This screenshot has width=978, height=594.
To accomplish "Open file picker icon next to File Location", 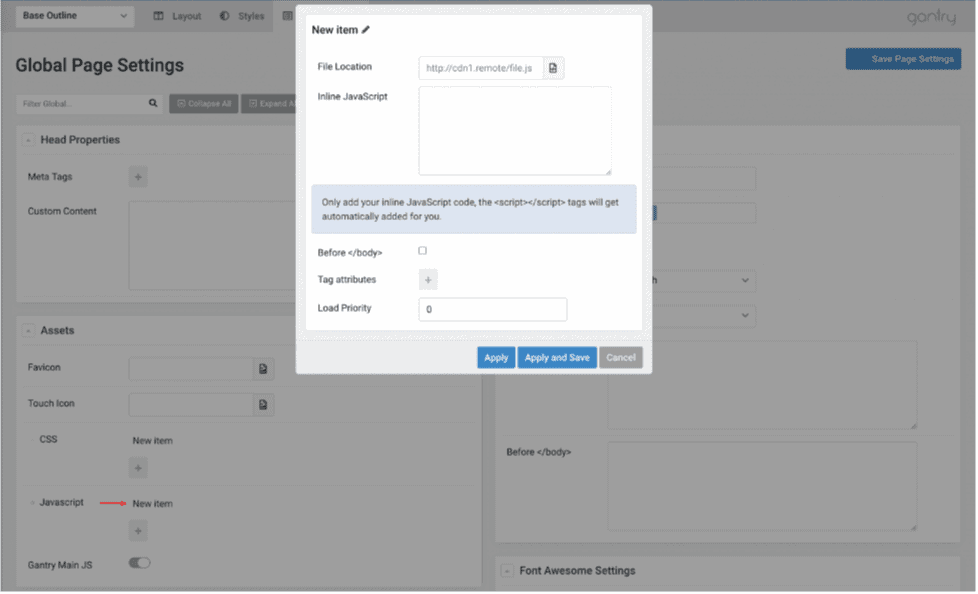I will [554, 68].
